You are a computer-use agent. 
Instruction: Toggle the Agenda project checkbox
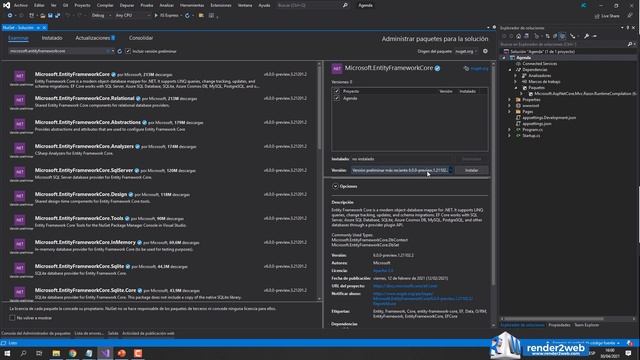[337, 98]
